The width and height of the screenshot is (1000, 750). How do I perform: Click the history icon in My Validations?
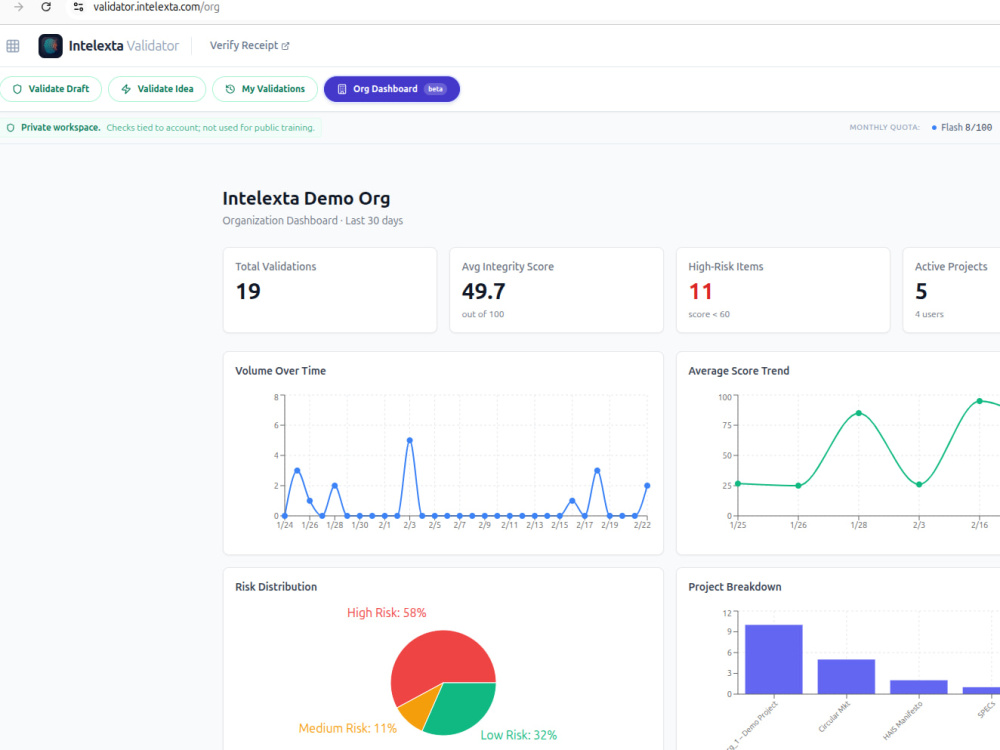point(230,89)
